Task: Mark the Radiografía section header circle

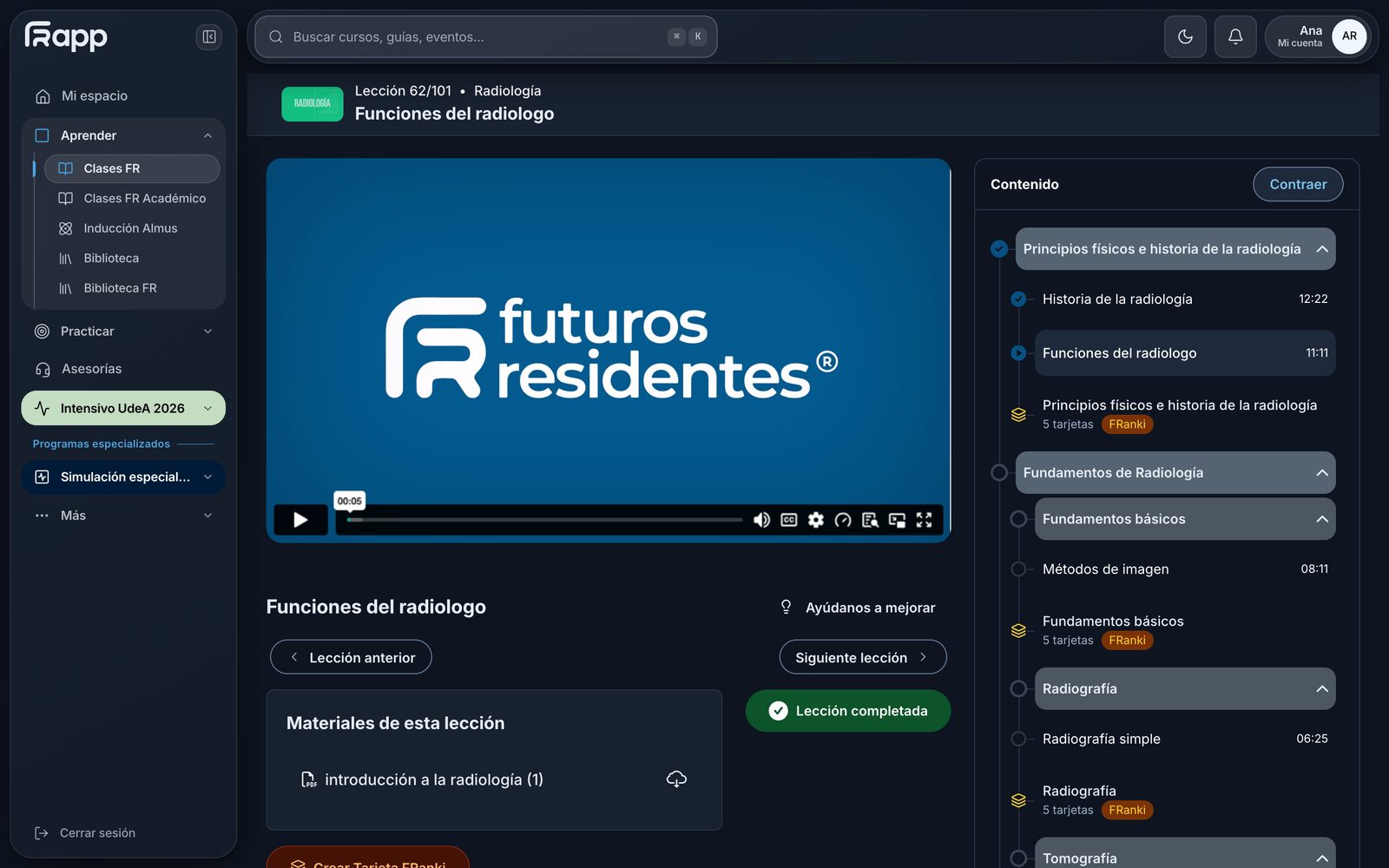Action: tap(1018, 689)
